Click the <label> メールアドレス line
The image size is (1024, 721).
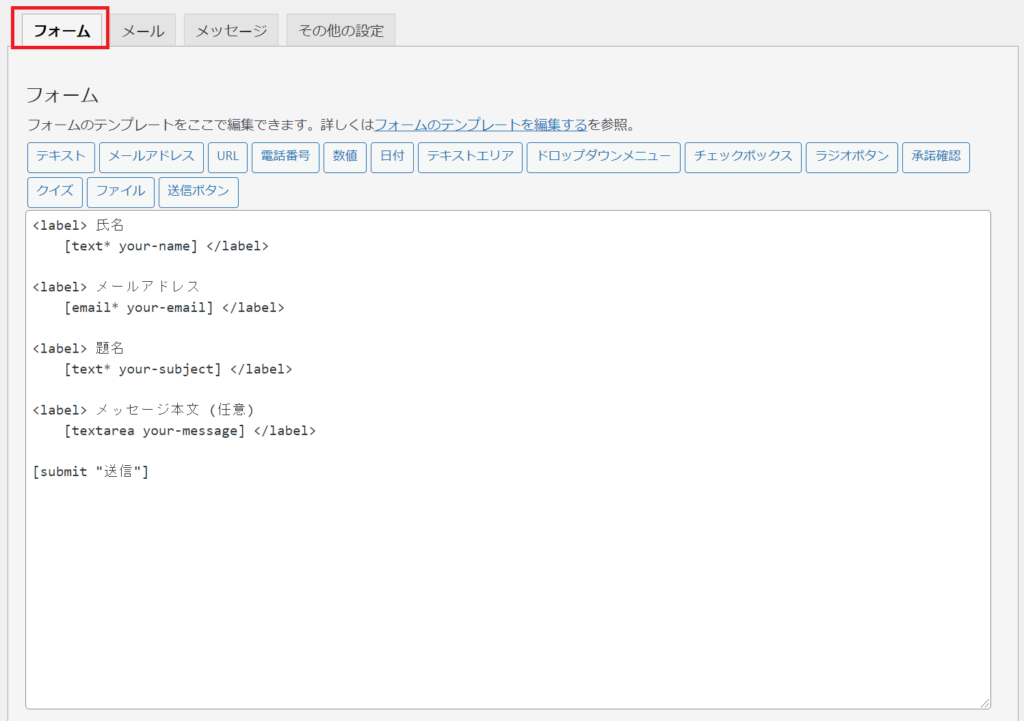point(116,287)
